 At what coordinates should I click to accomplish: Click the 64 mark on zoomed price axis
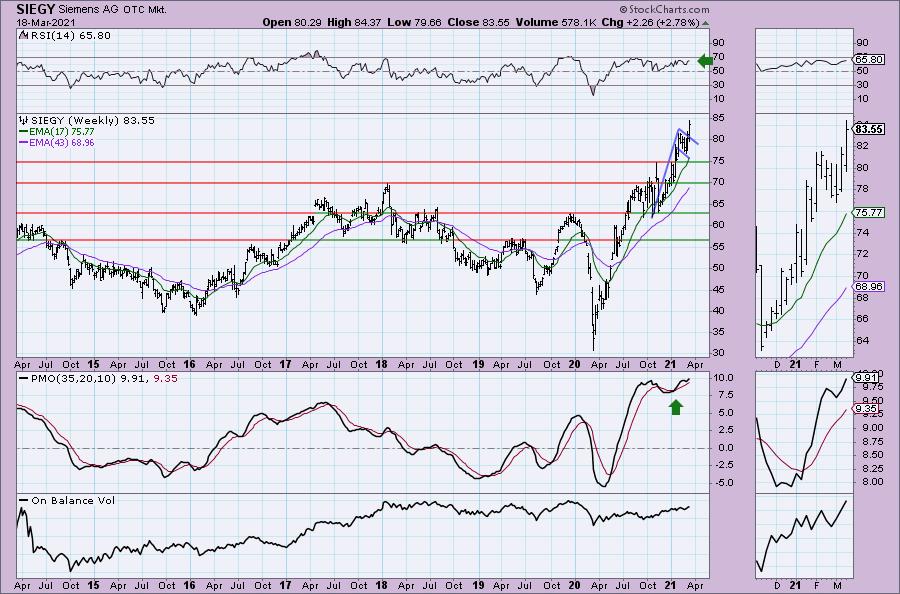coord(863,340)
